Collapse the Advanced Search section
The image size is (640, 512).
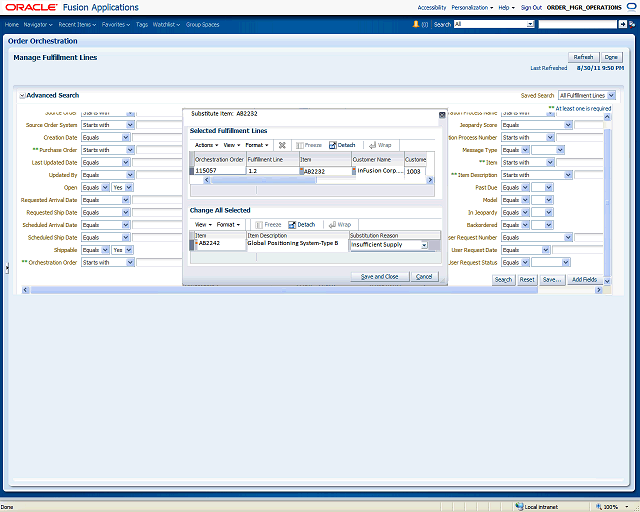click(21, 95)
